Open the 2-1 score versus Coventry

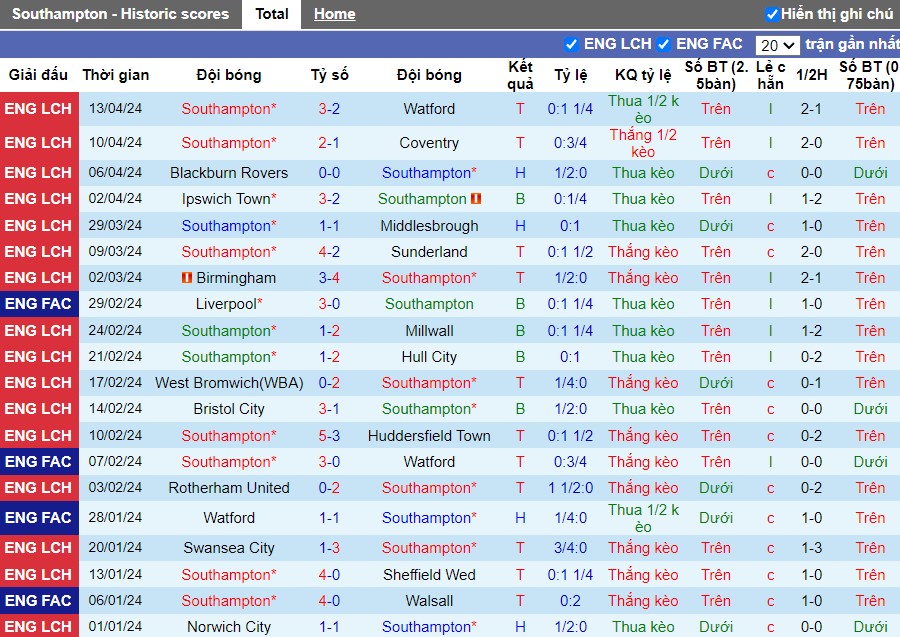coord(329,143)
